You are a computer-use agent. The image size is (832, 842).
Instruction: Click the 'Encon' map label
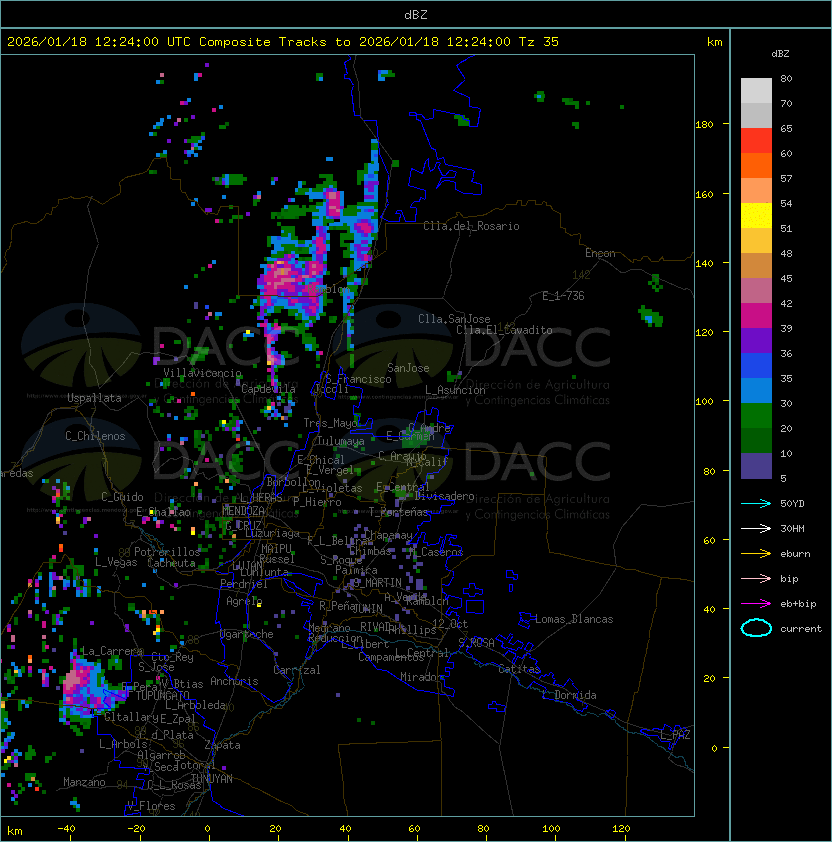click(600, 253)
